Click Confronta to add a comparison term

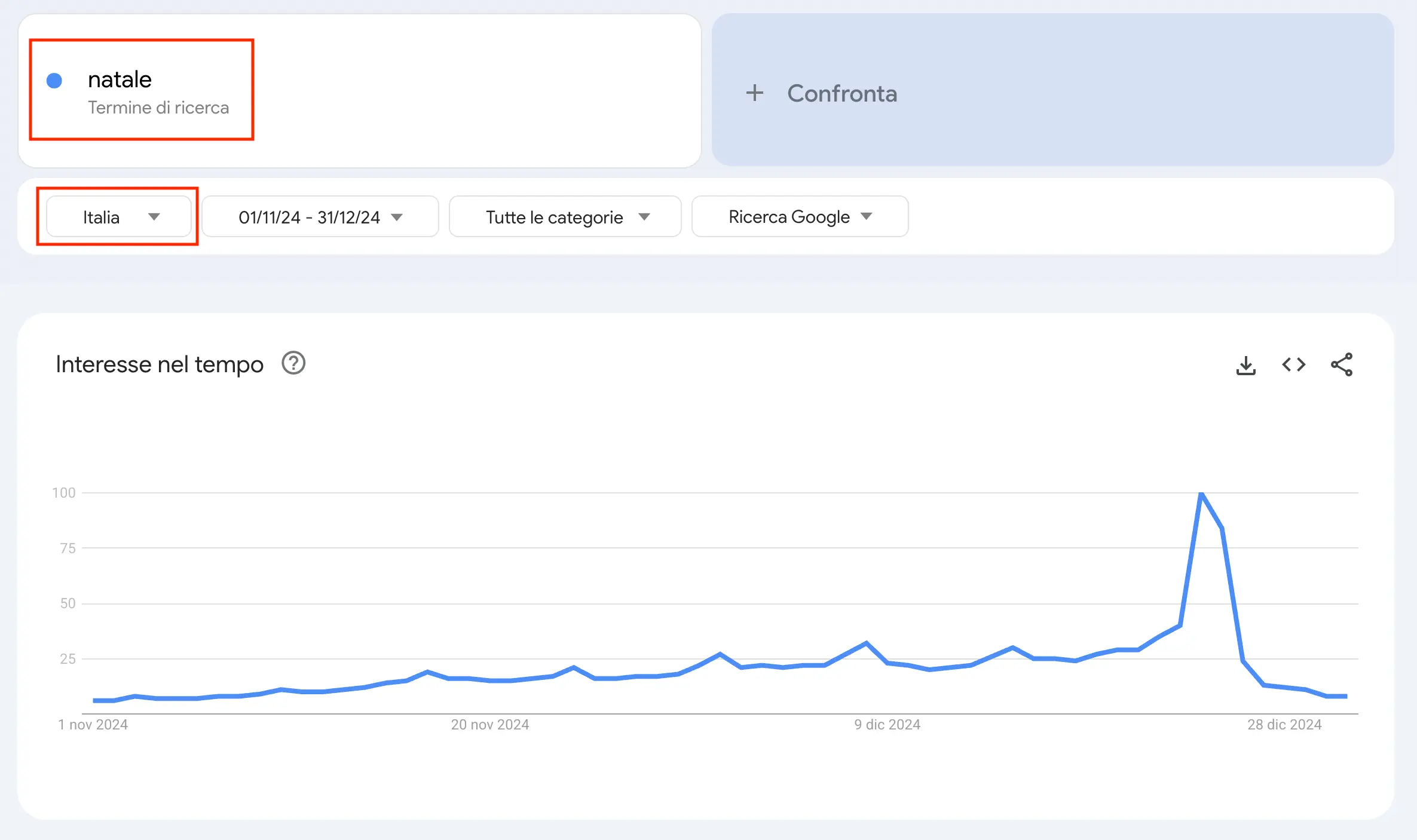click(841, 93)
